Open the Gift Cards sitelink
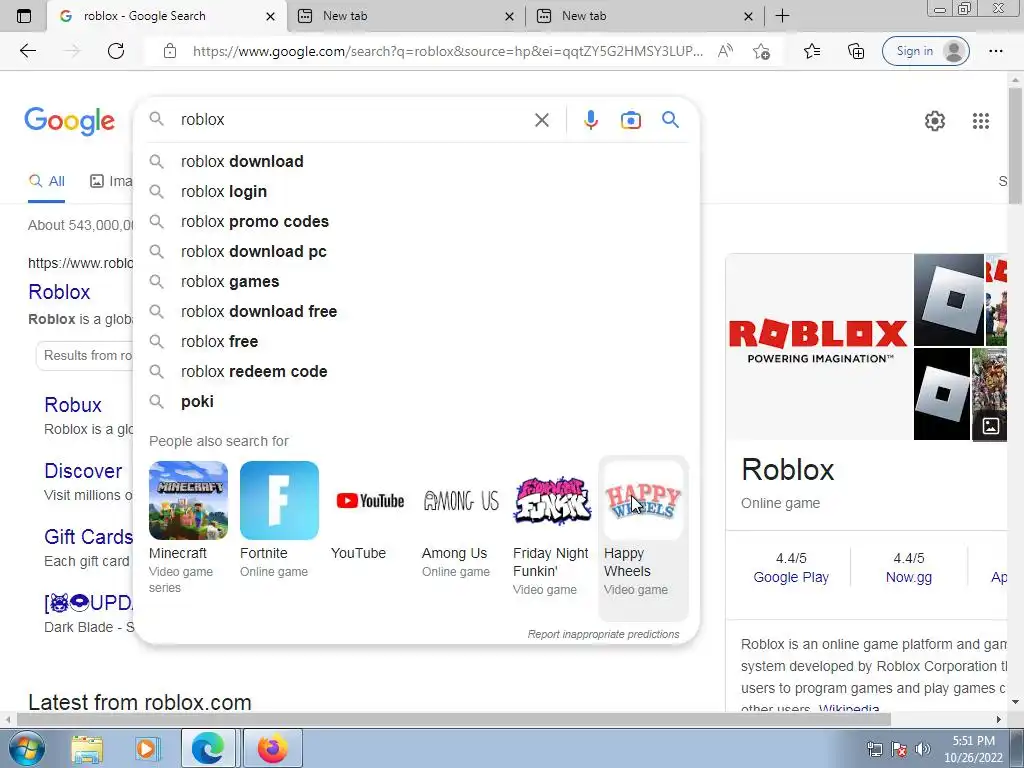The image size is (1024, 768). click(x=88, y=537)
